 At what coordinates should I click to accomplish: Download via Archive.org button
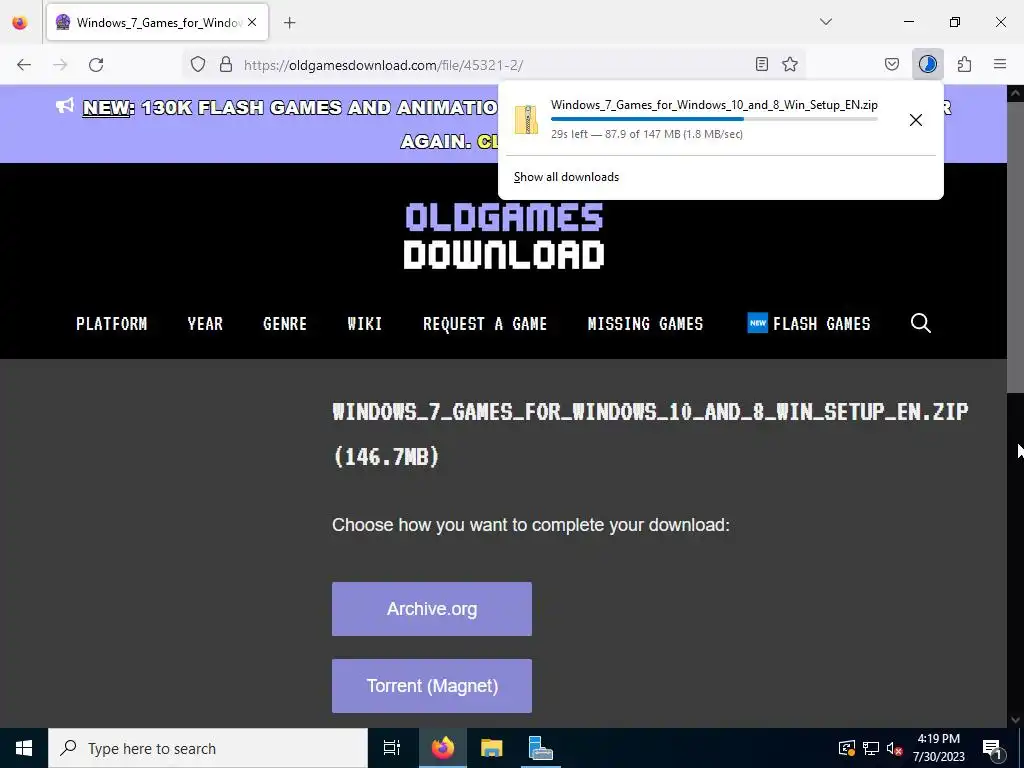432,609
